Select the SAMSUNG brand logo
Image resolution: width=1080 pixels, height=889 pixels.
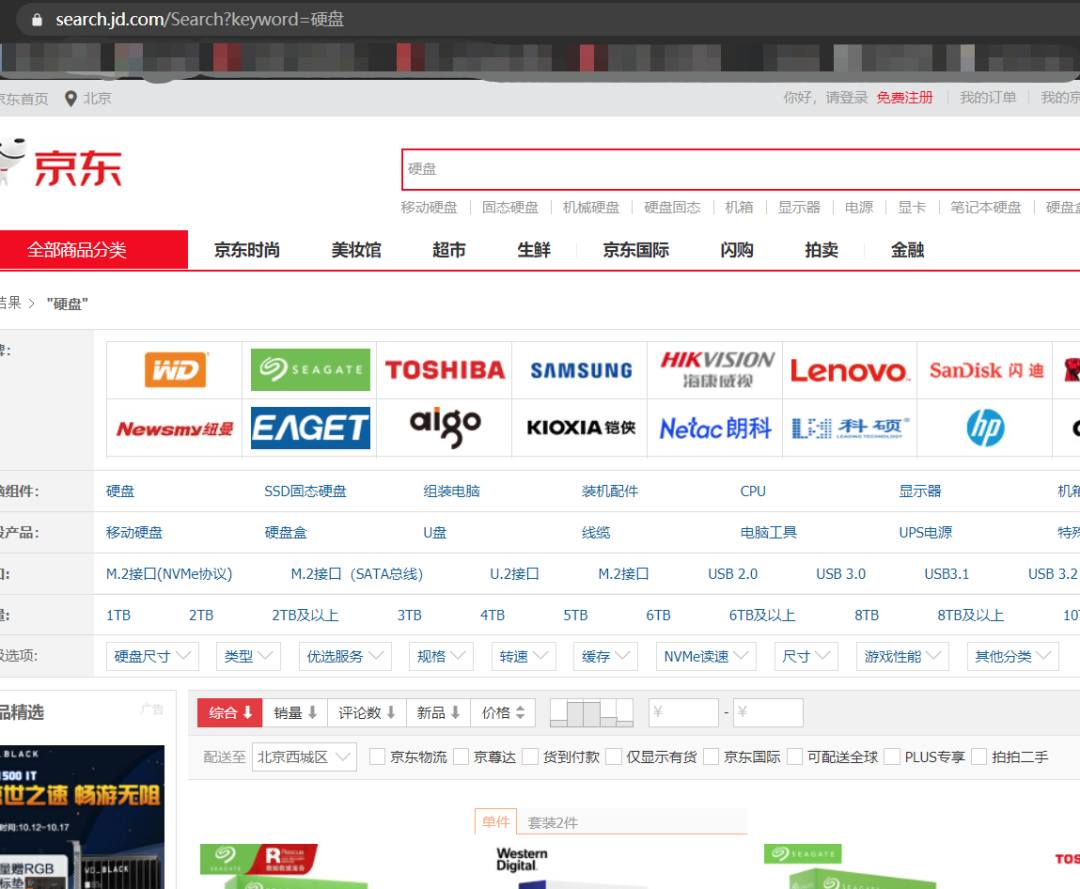pyautogui.click(x=579, y=369)
